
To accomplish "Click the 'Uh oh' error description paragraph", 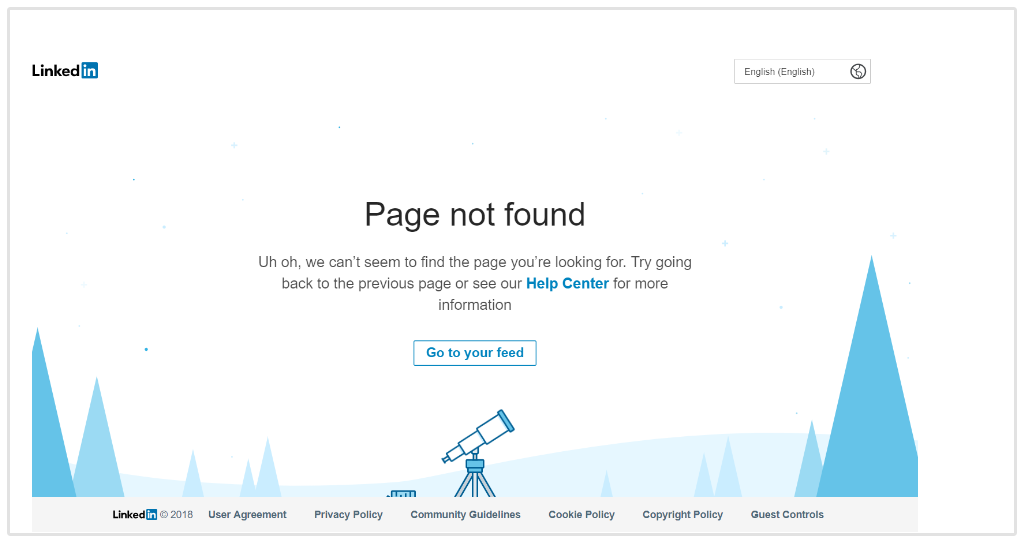I will coord(475,284).
